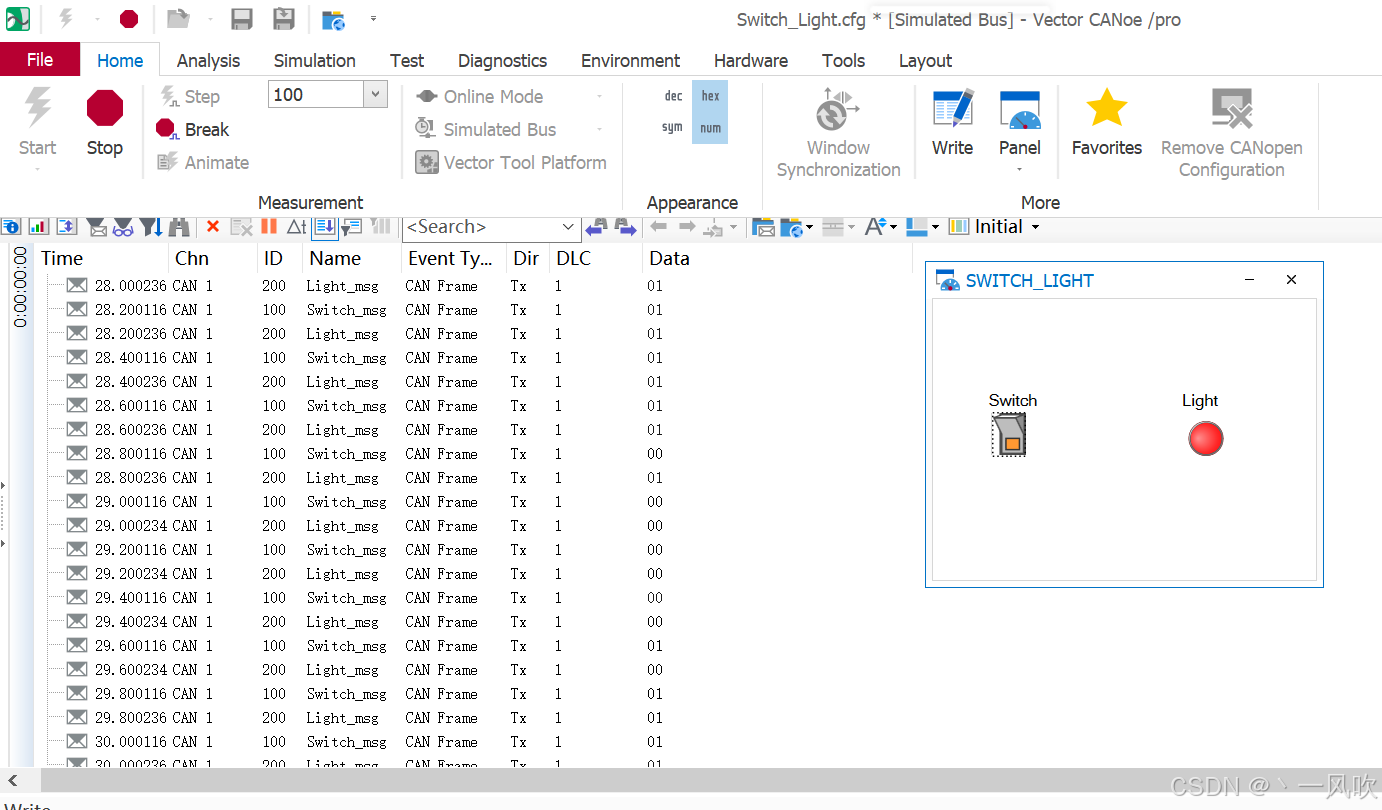Screen dimensions: 1382x810
Task: Click the funnel filter icon with blue arrow
Action: 151,227
